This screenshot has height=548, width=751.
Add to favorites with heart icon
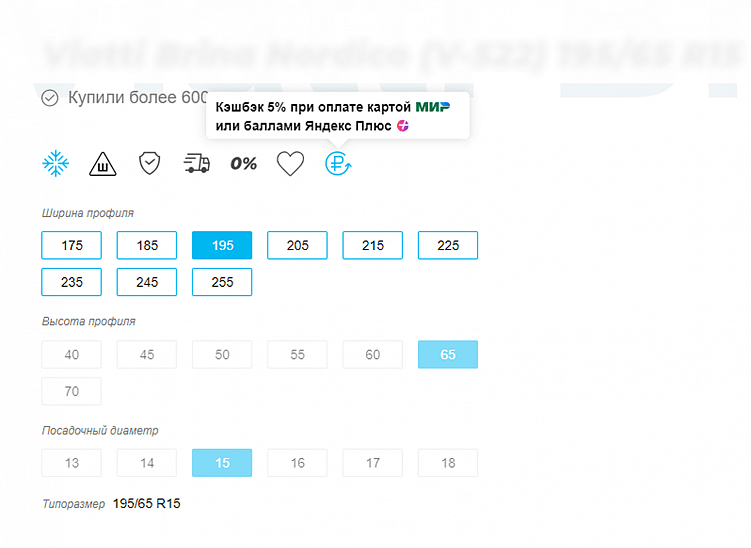(x=290, y=164)
